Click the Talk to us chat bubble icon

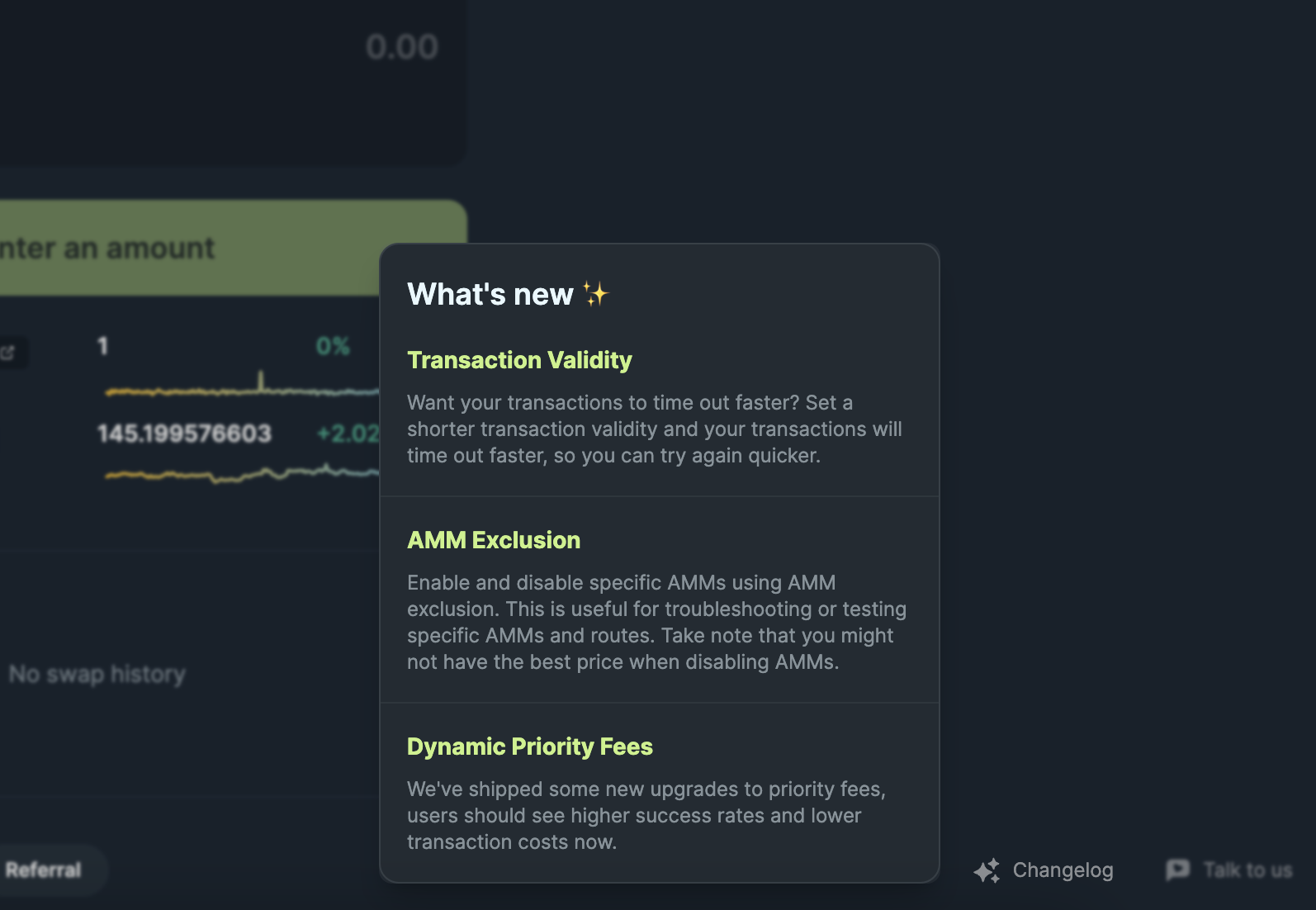(1177, 870)
